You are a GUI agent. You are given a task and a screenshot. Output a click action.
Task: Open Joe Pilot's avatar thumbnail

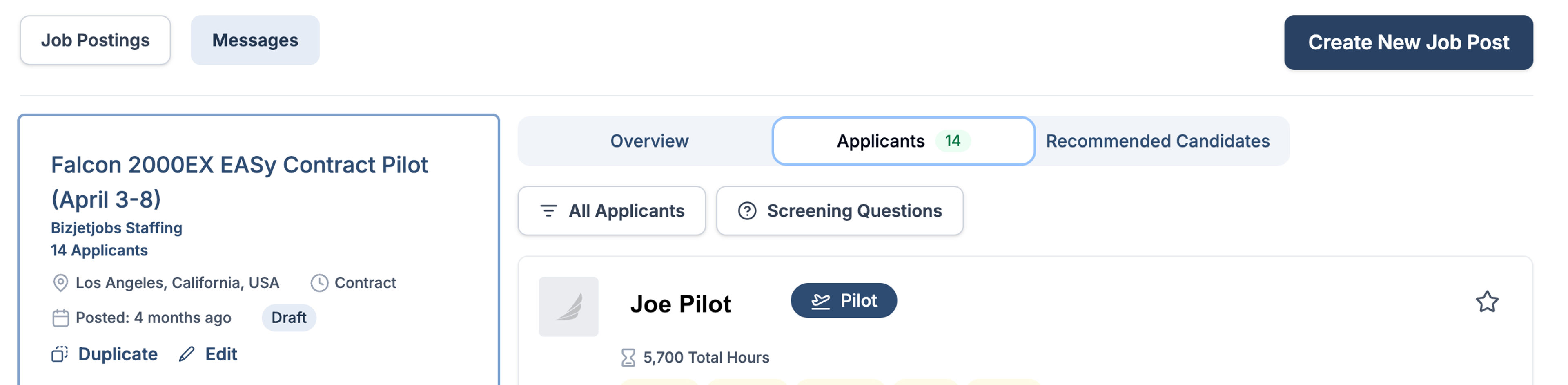coord(568,307)
